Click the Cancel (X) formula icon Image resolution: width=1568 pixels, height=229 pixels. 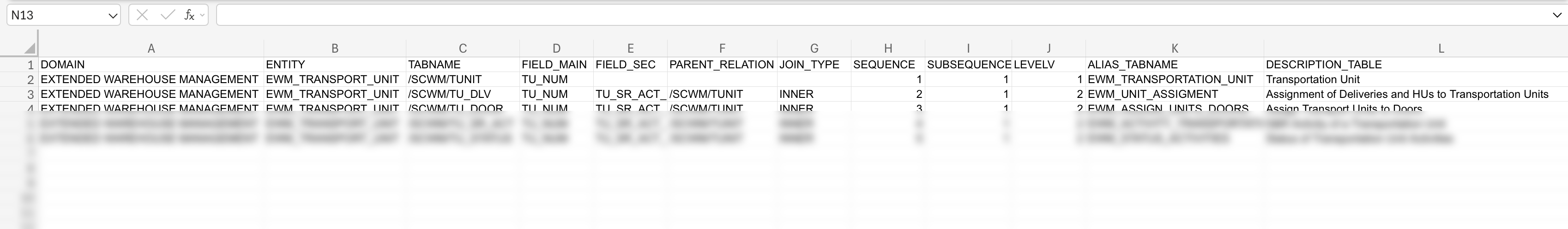142,15
